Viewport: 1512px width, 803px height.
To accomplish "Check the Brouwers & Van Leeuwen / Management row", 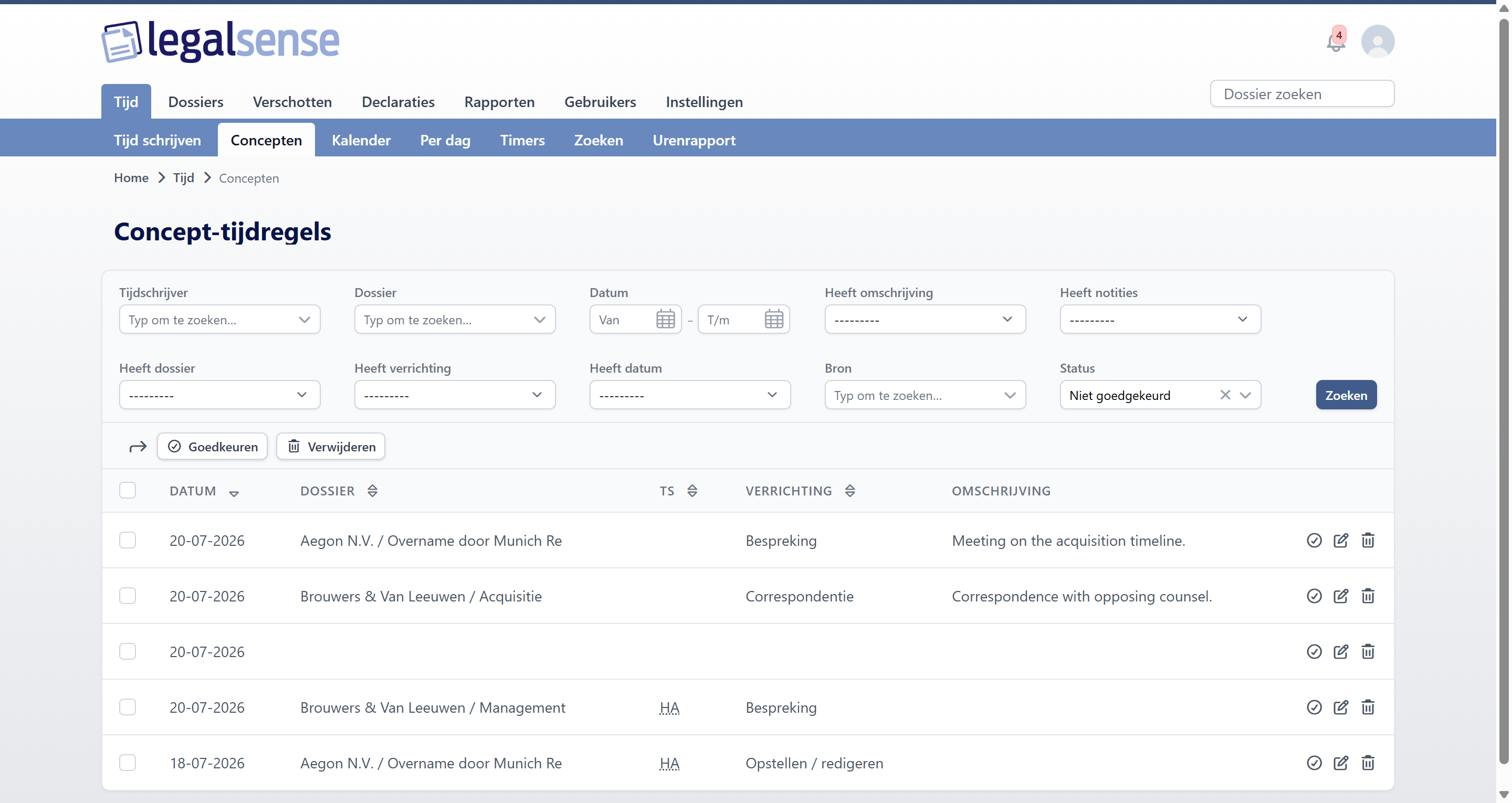I will coord(128,707).
